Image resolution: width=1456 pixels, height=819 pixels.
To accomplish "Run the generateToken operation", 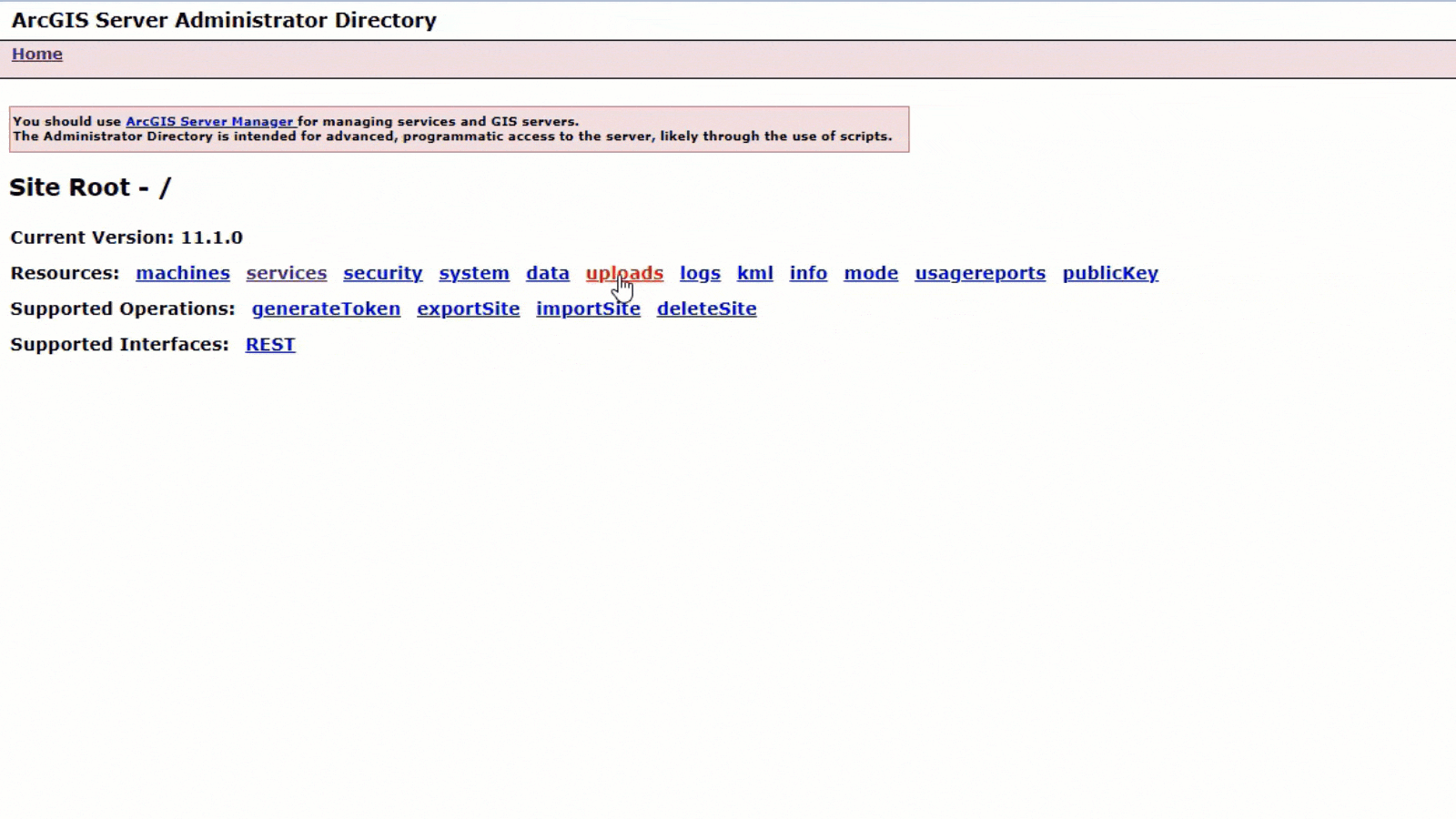I will point(326,308).
